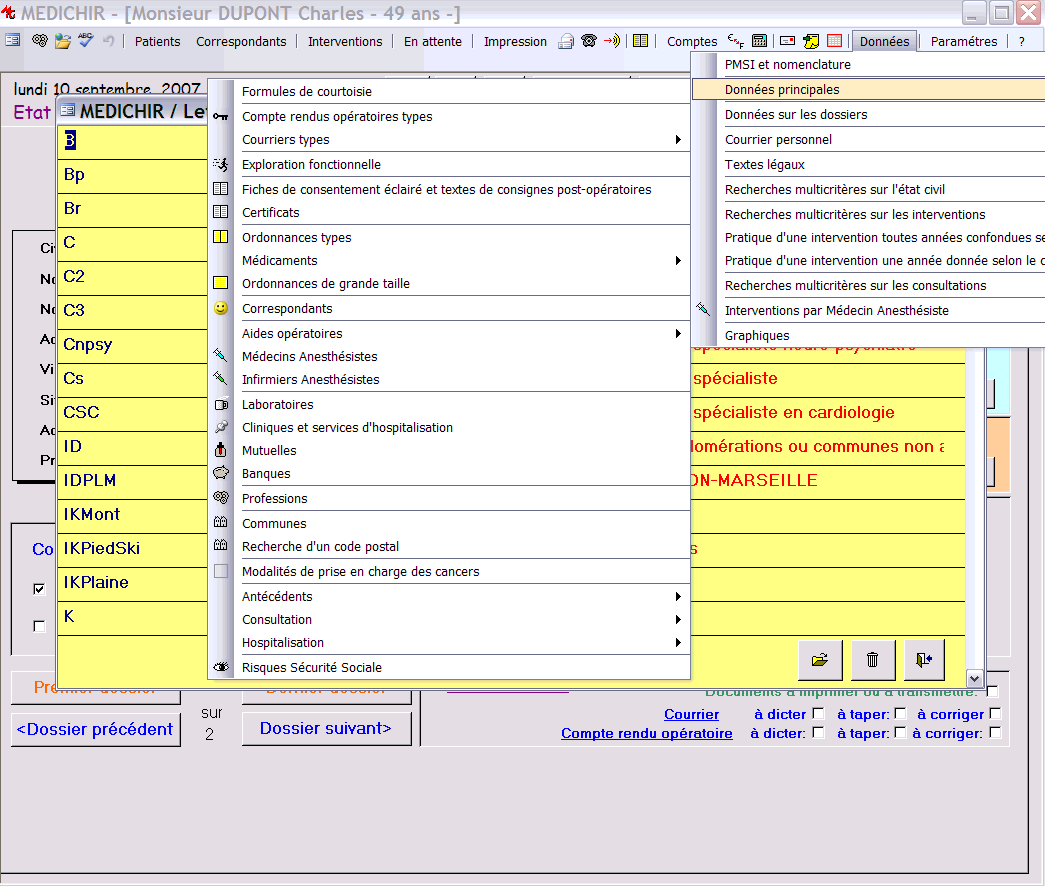1045x886 pixels.
Task: Open the Interventions menu
Action: (345, 41)
